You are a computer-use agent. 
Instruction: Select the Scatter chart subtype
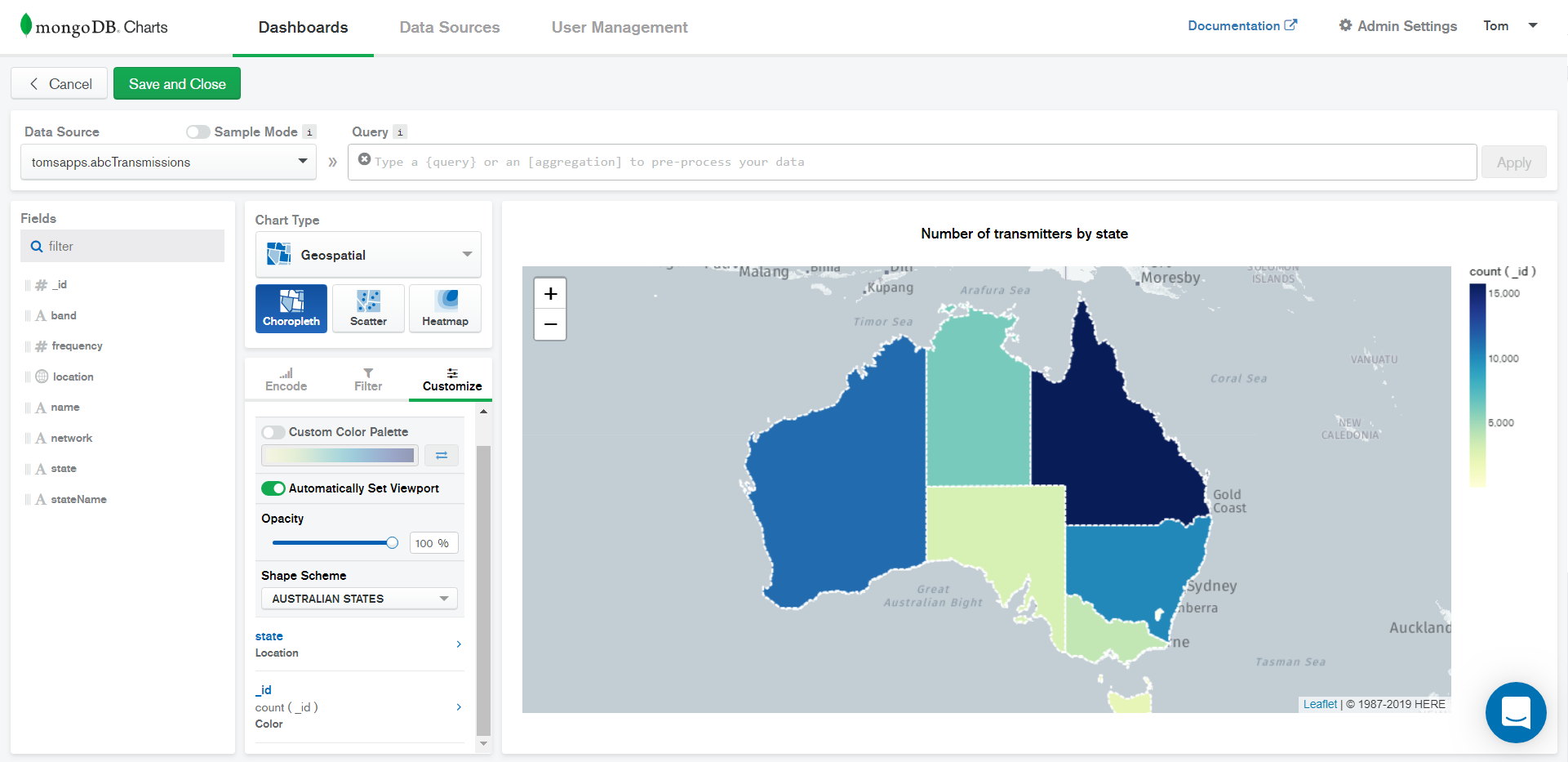[x=368, y=308]
